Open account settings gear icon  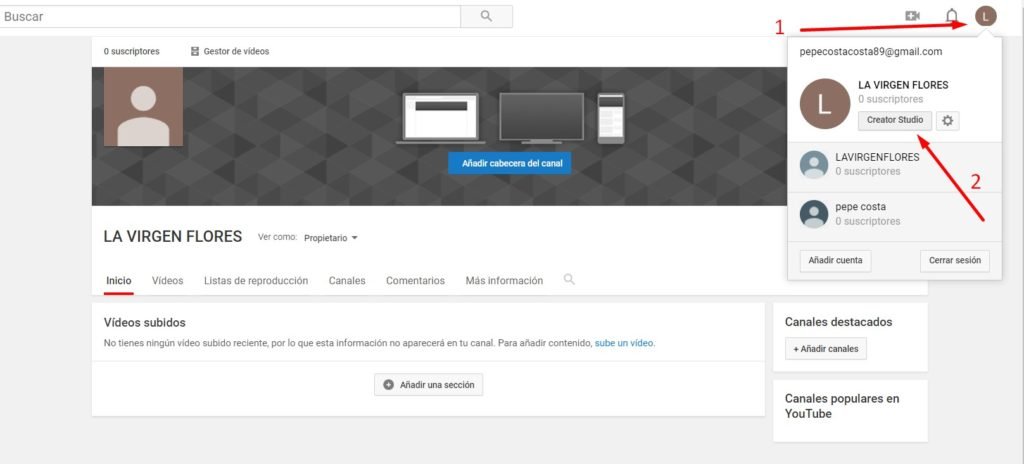948,120
